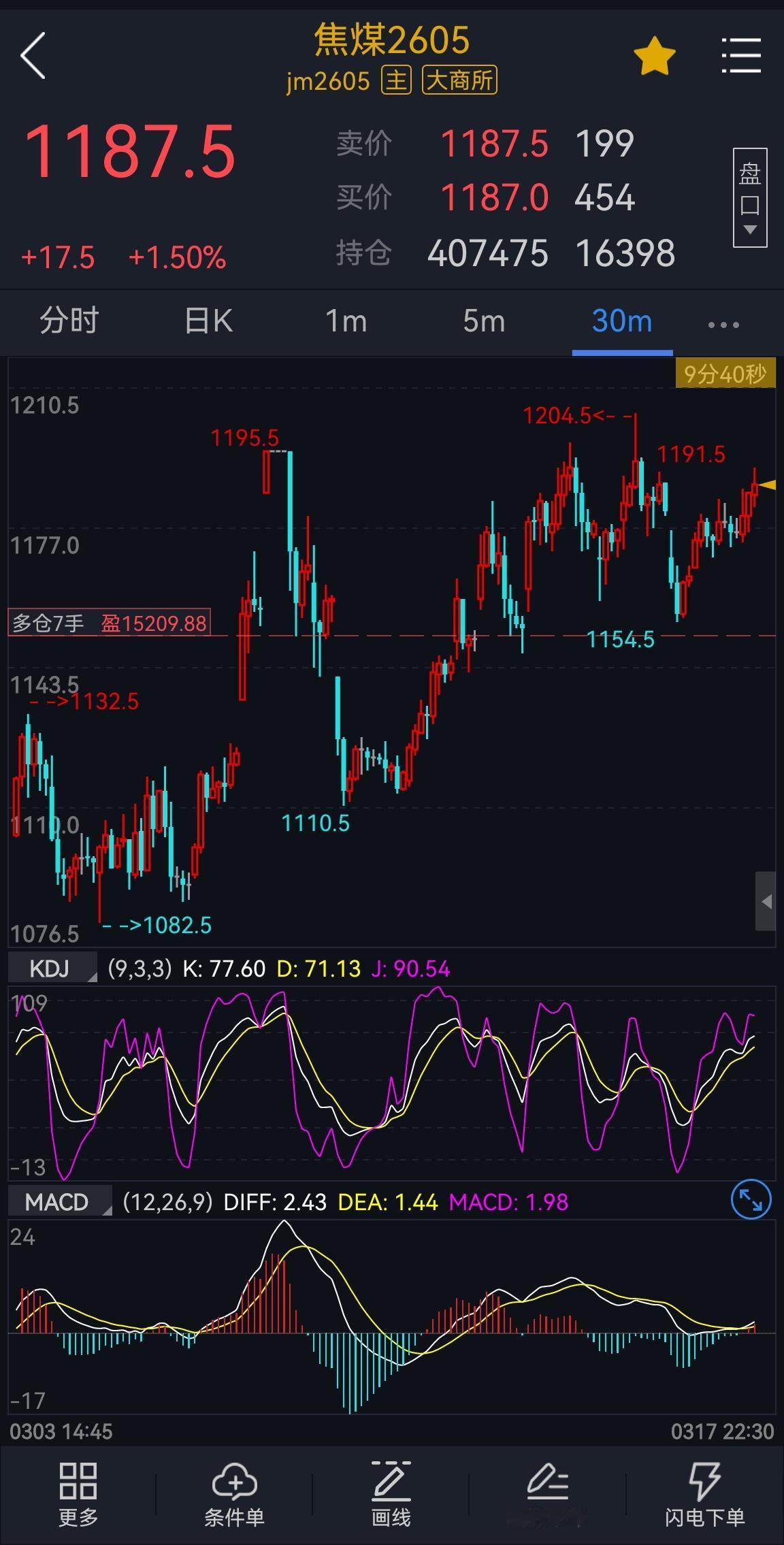Click the 买价 1187.0 bid price
This screenshot has width=784, height=1545.
[x=494, y=197]
